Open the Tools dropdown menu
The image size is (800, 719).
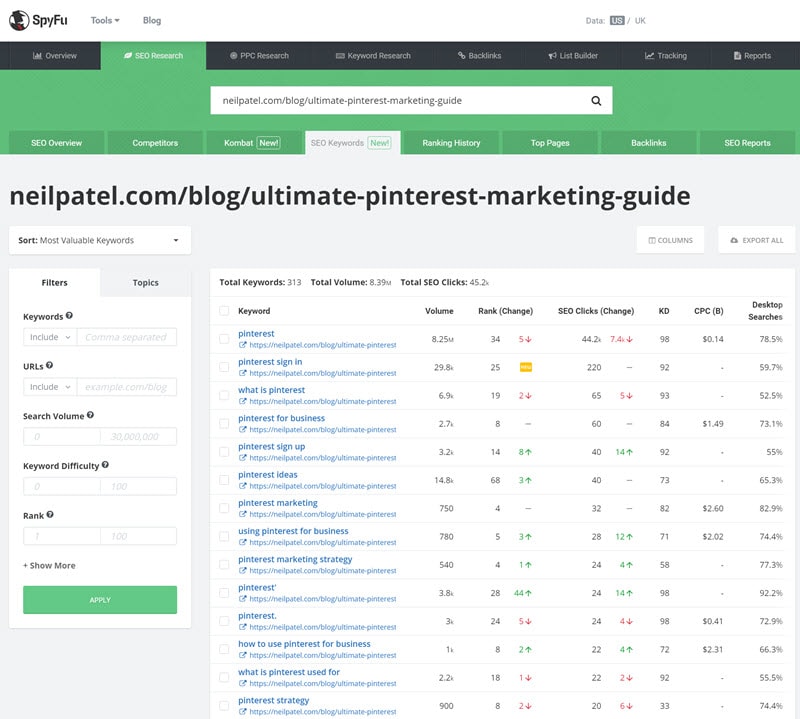pyautogui.click(x=105, y=20)
